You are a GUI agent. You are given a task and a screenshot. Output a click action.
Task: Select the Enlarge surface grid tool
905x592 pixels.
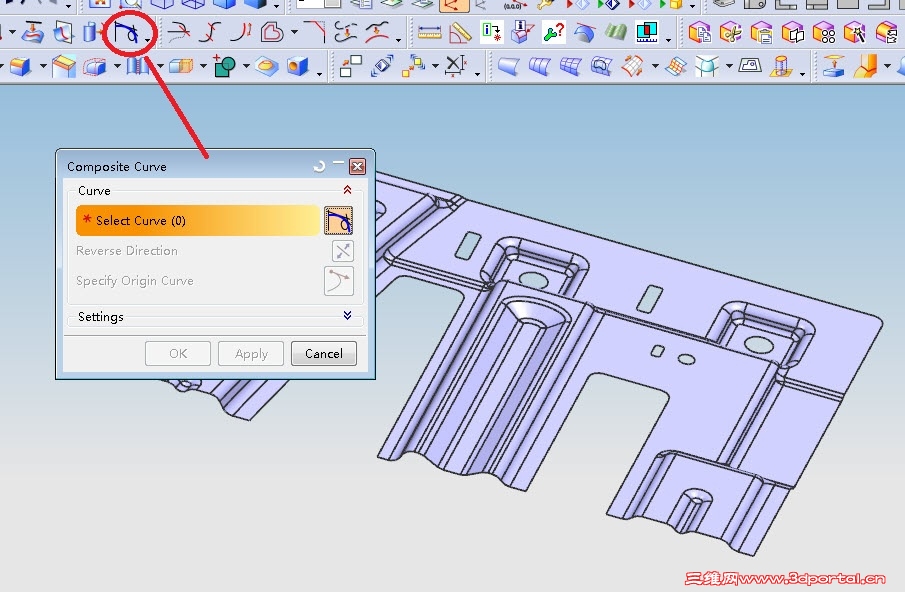click(676, 66)
